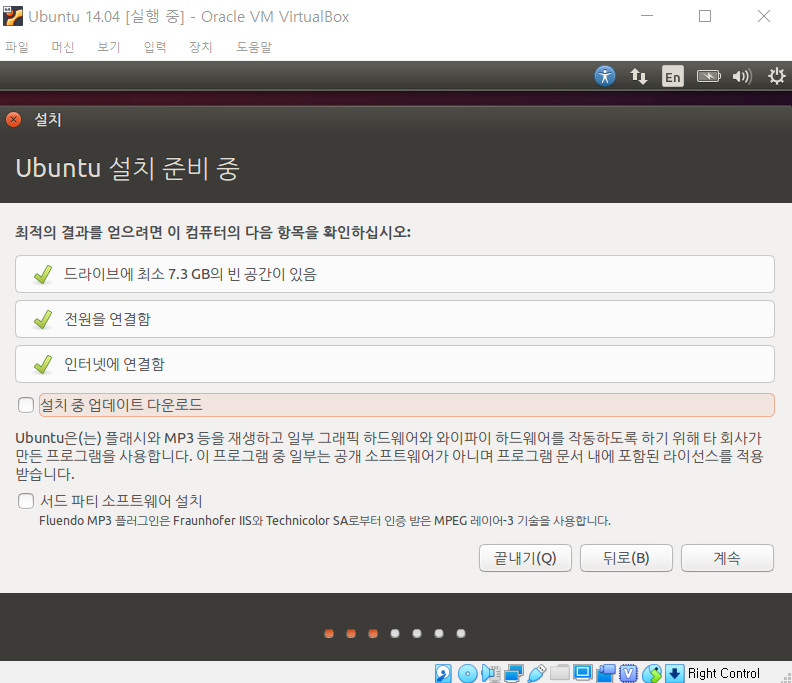792x683 pixels.
Task: Click the video capture status icon
Action: (606, 673)
